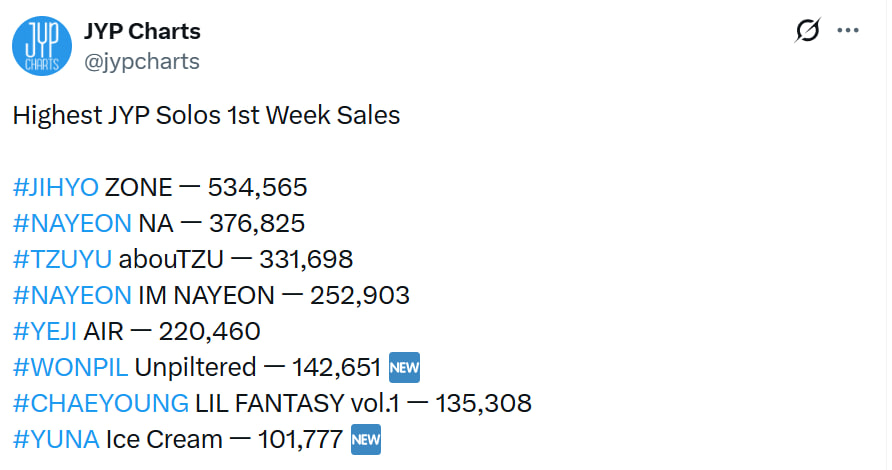Click the ZONE — 534,565 text
This screenshot has width=892, height=470.
[x=206, y=187]
